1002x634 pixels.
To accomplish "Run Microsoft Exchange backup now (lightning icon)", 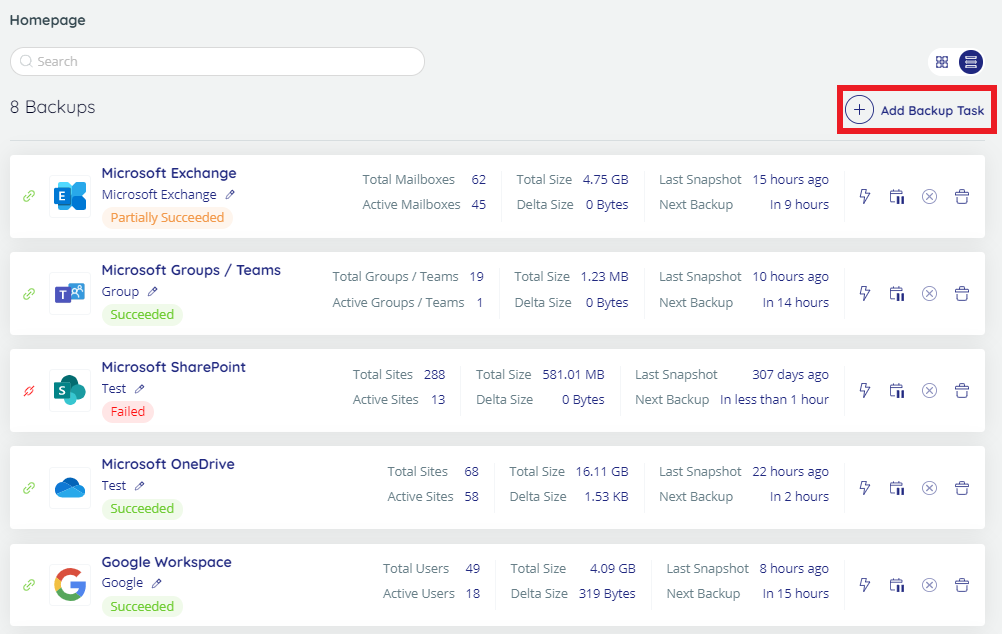I will coord(865,196).
